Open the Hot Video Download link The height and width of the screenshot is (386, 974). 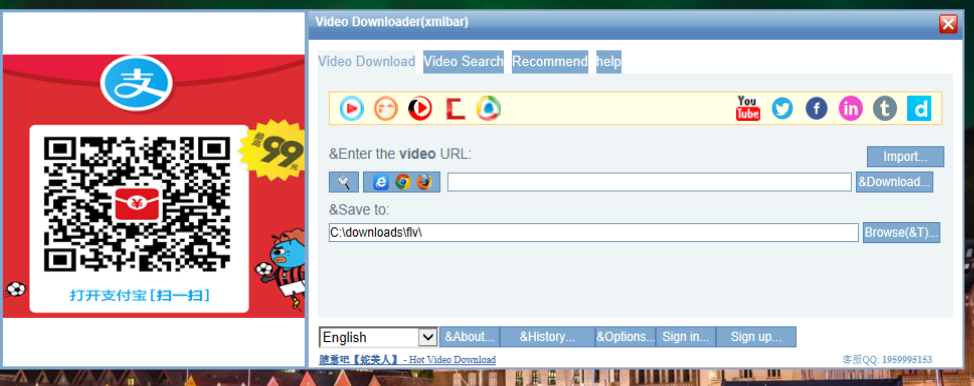coord(407,360)
